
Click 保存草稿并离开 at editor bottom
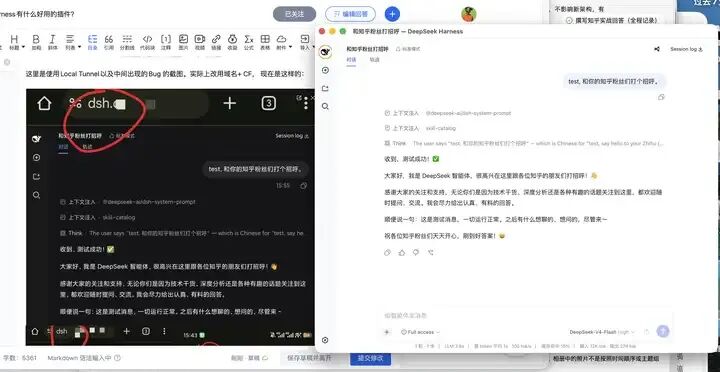309,358
